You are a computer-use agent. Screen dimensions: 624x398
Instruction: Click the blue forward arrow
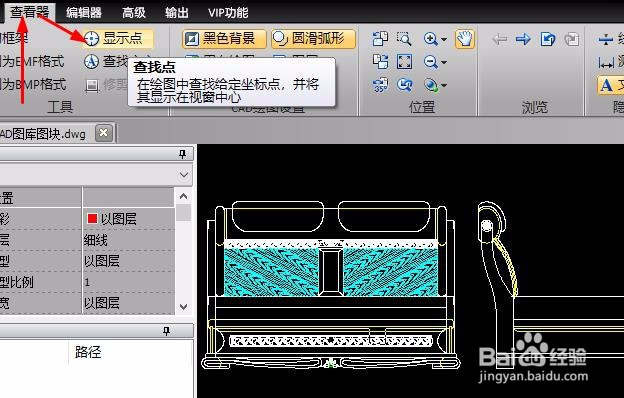pyautogui.click(x=523, y=39)
